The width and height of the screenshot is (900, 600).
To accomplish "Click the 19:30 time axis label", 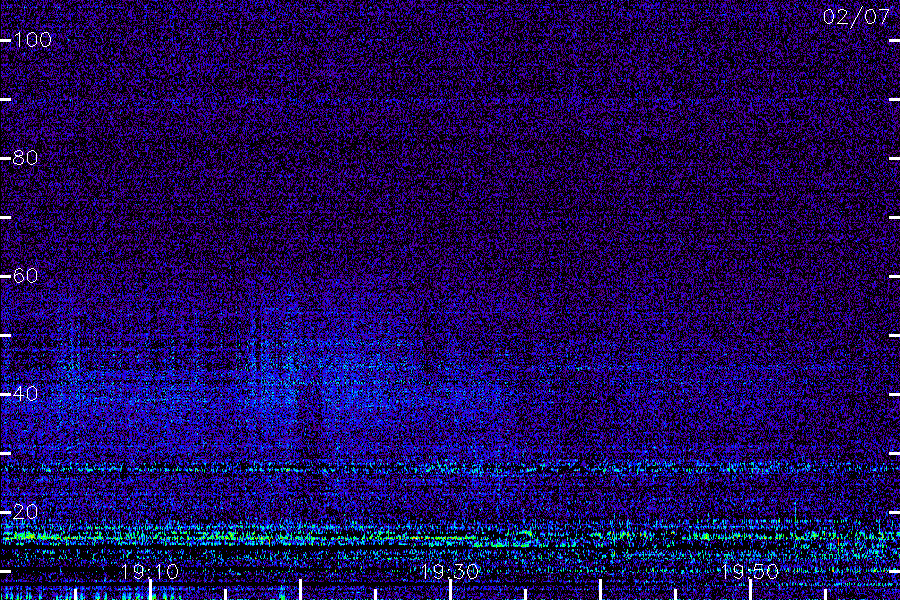I will (449, 571).
